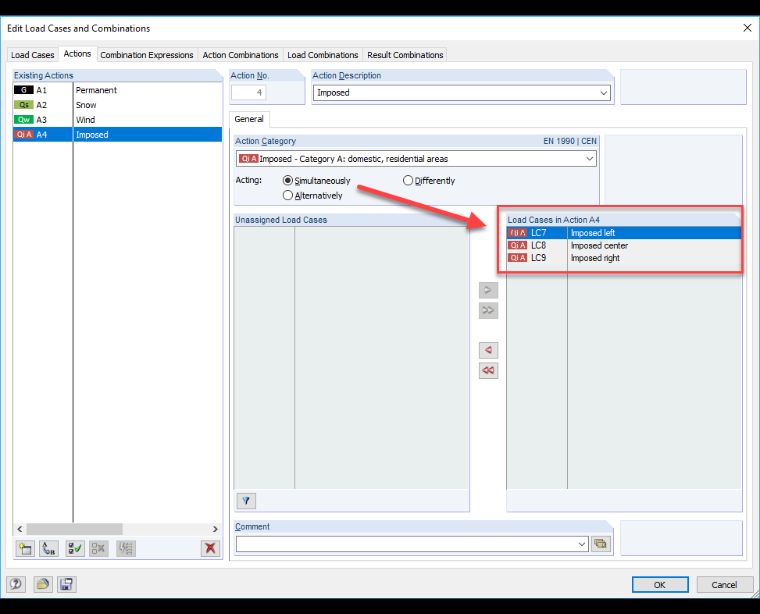Click the red Qi A badge of LC9
Image resolution: width=760 pixels, height=614 pixels.
click(x=518, y=258)
